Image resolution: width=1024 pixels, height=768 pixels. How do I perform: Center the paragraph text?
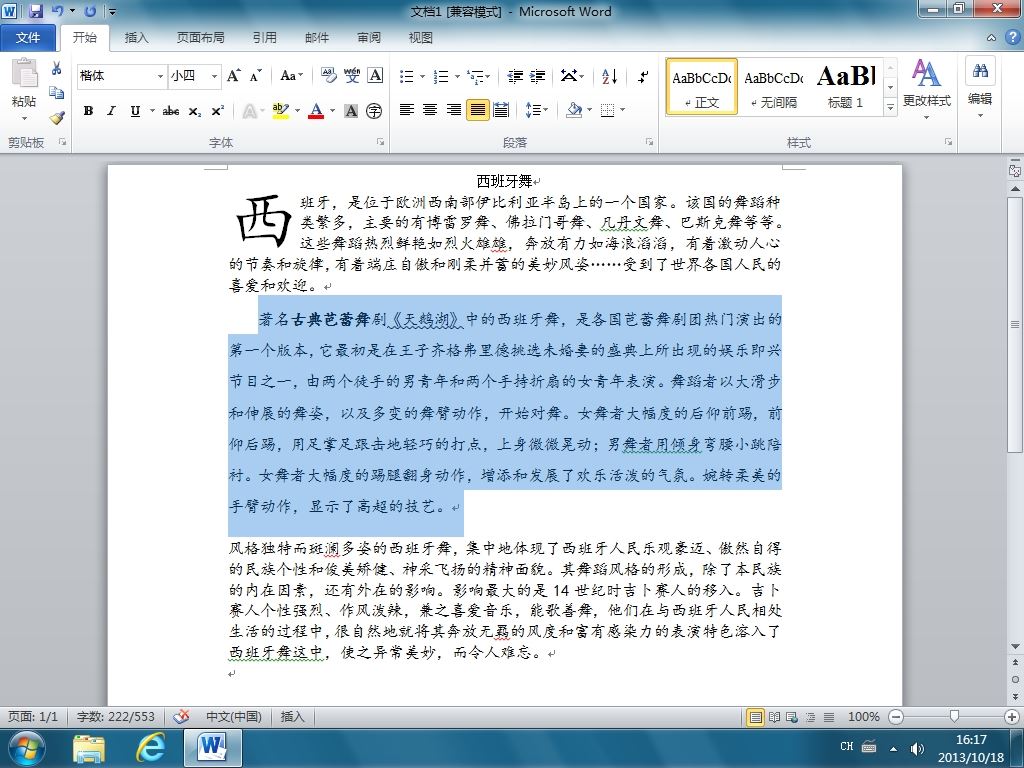pyautogui.click(x=430, y=110)
